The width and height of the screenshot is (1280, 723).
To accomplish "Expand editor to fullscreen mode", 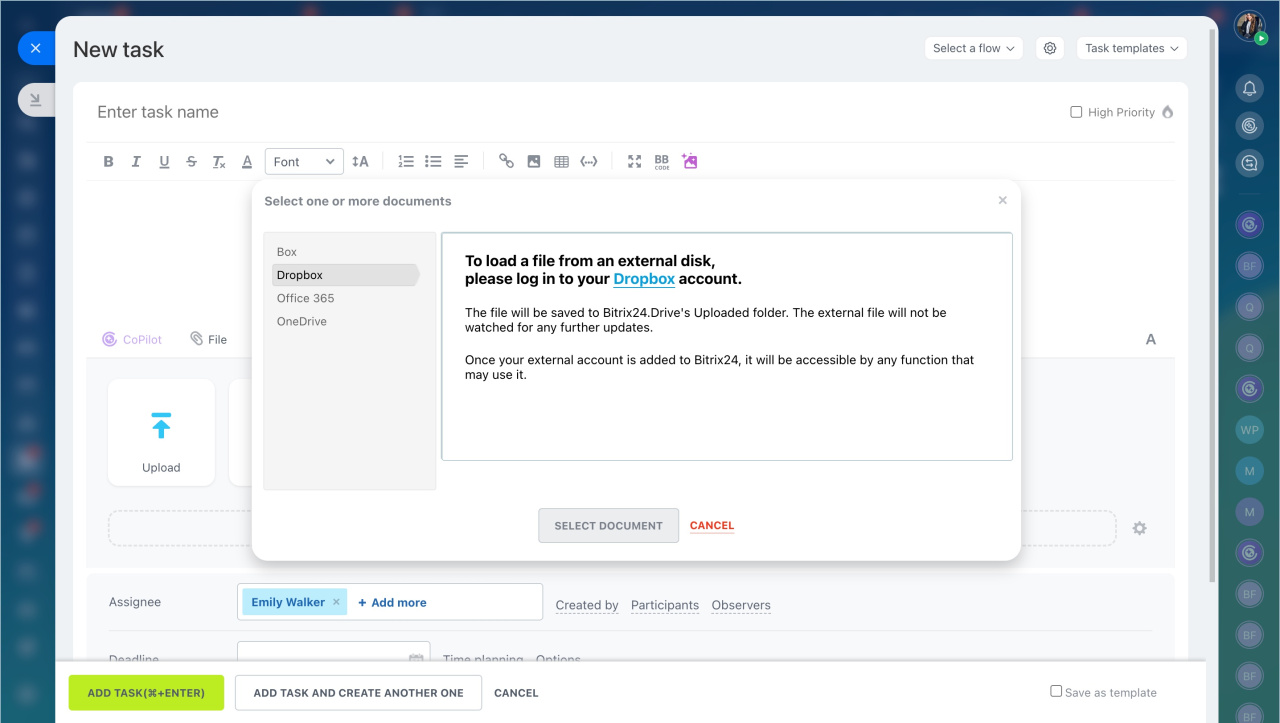I will click(x=634, y=161).
